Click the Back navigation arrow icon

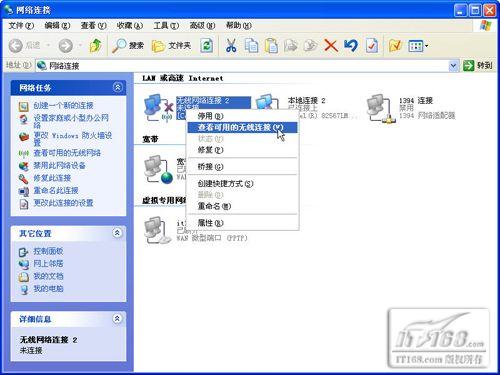pyautogui.click(x=15, y=46)
